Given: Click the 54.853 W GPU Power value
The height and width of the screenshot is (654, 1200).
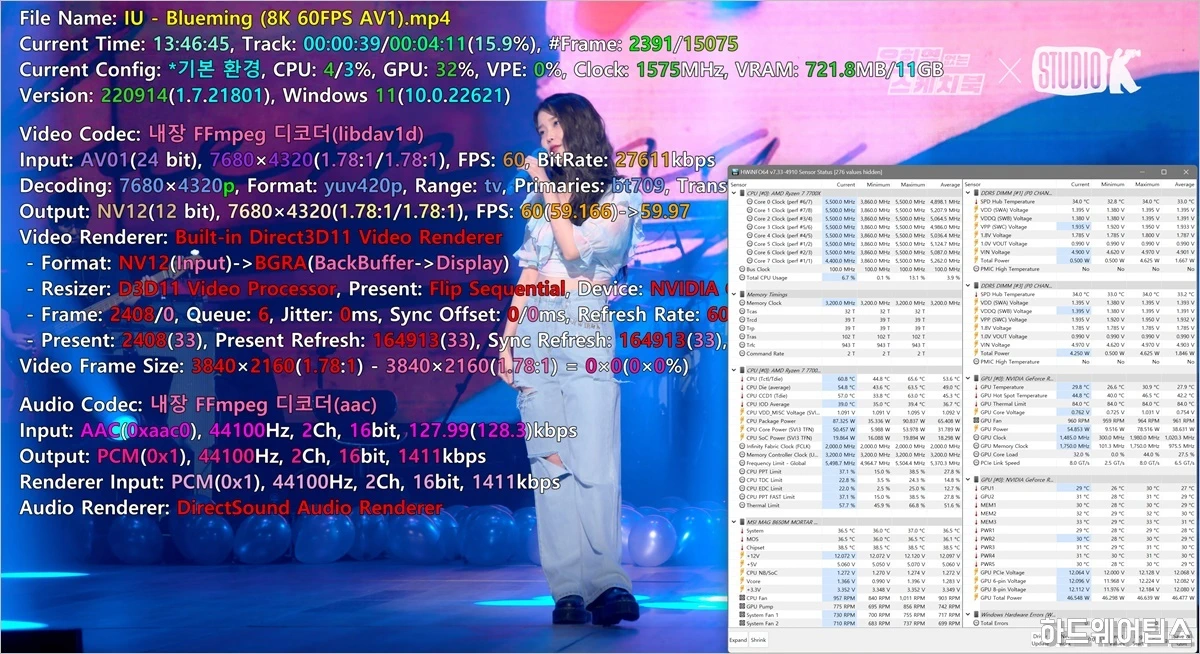Looking at the screenshot, I should point(1080,429).
